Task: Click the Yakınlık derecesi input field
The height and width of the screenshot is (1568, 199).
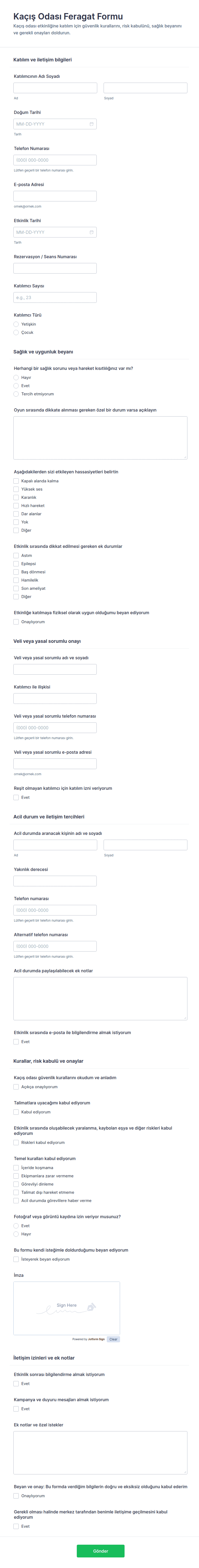Action: (55, 881)
